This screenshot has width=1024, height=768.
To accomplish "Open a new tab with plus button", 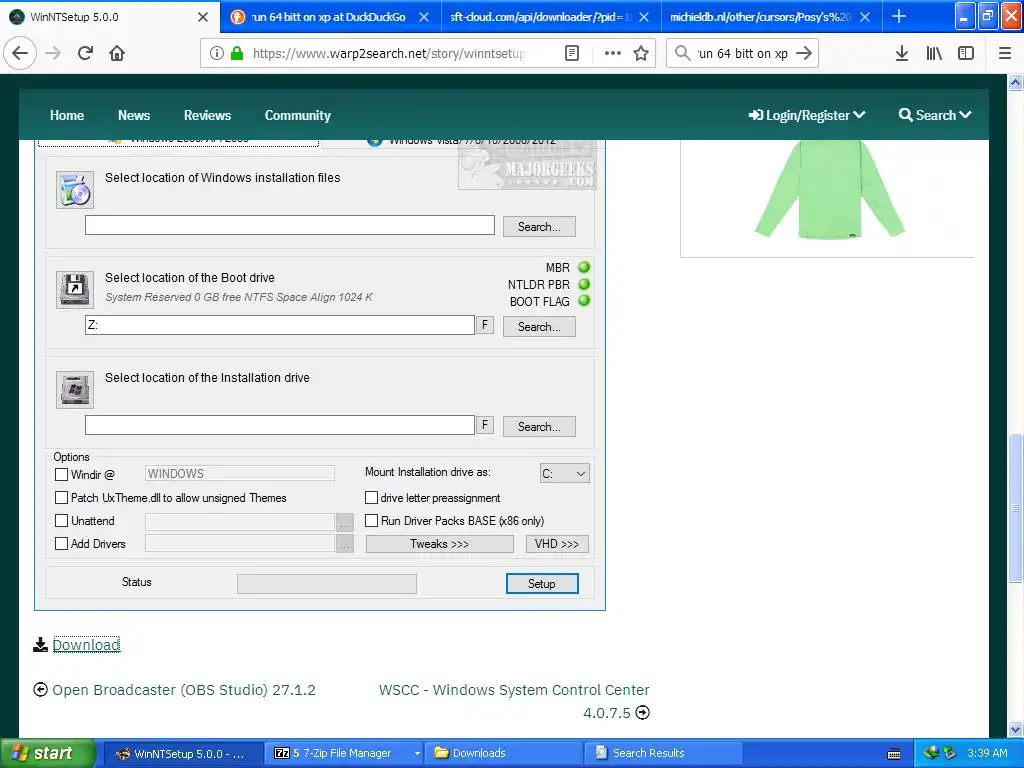I will point(899,16).
